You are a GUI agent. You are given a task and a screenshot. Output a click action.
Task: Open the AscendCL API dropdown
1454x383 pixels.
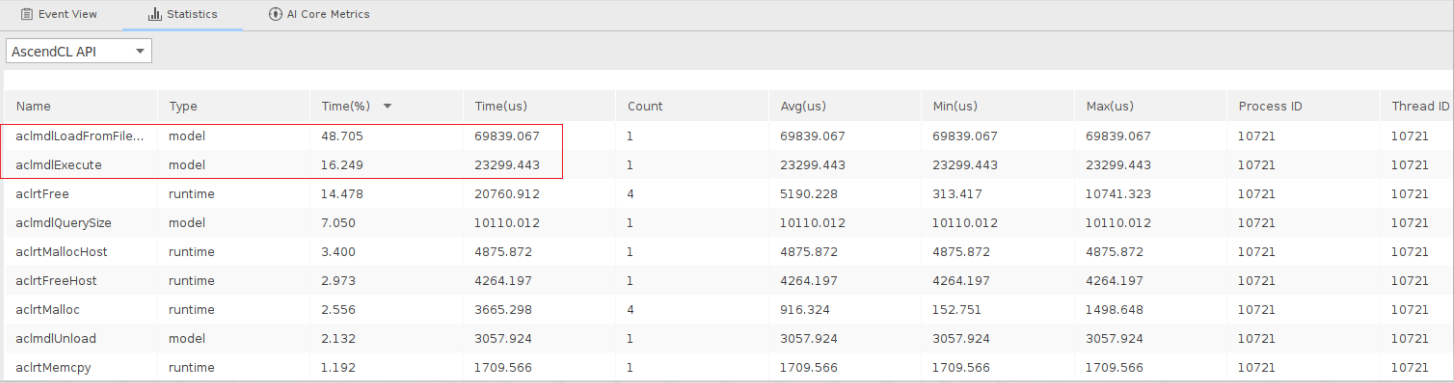(79, 51)
